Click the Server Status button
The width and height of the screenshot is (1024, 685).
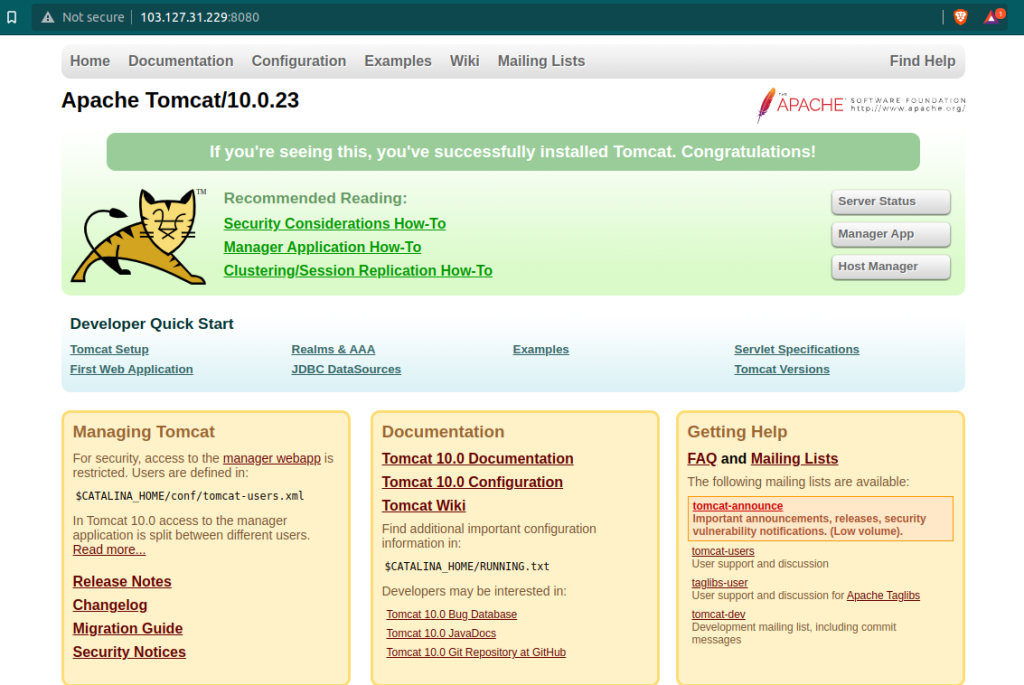click(891, 202)
